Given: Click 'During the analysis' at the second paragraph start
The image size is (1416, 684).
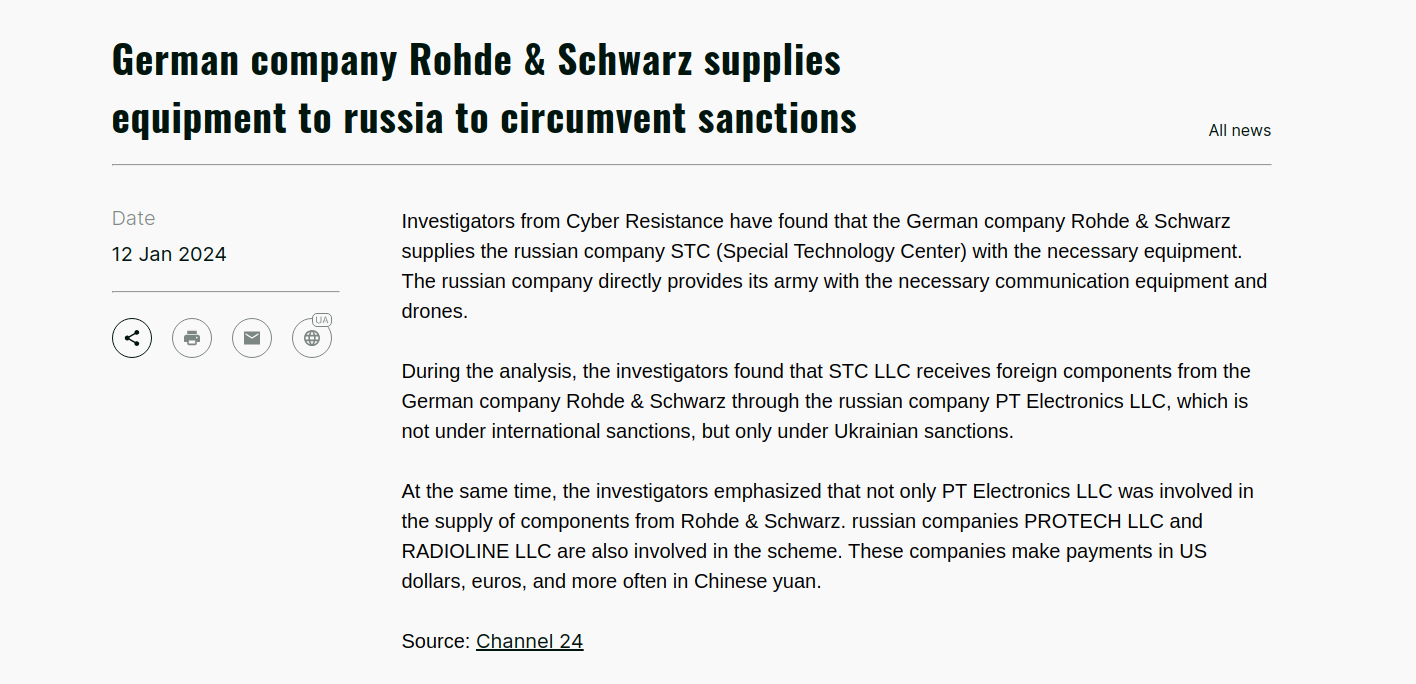Looking at the screenshot, I should 487,371.
